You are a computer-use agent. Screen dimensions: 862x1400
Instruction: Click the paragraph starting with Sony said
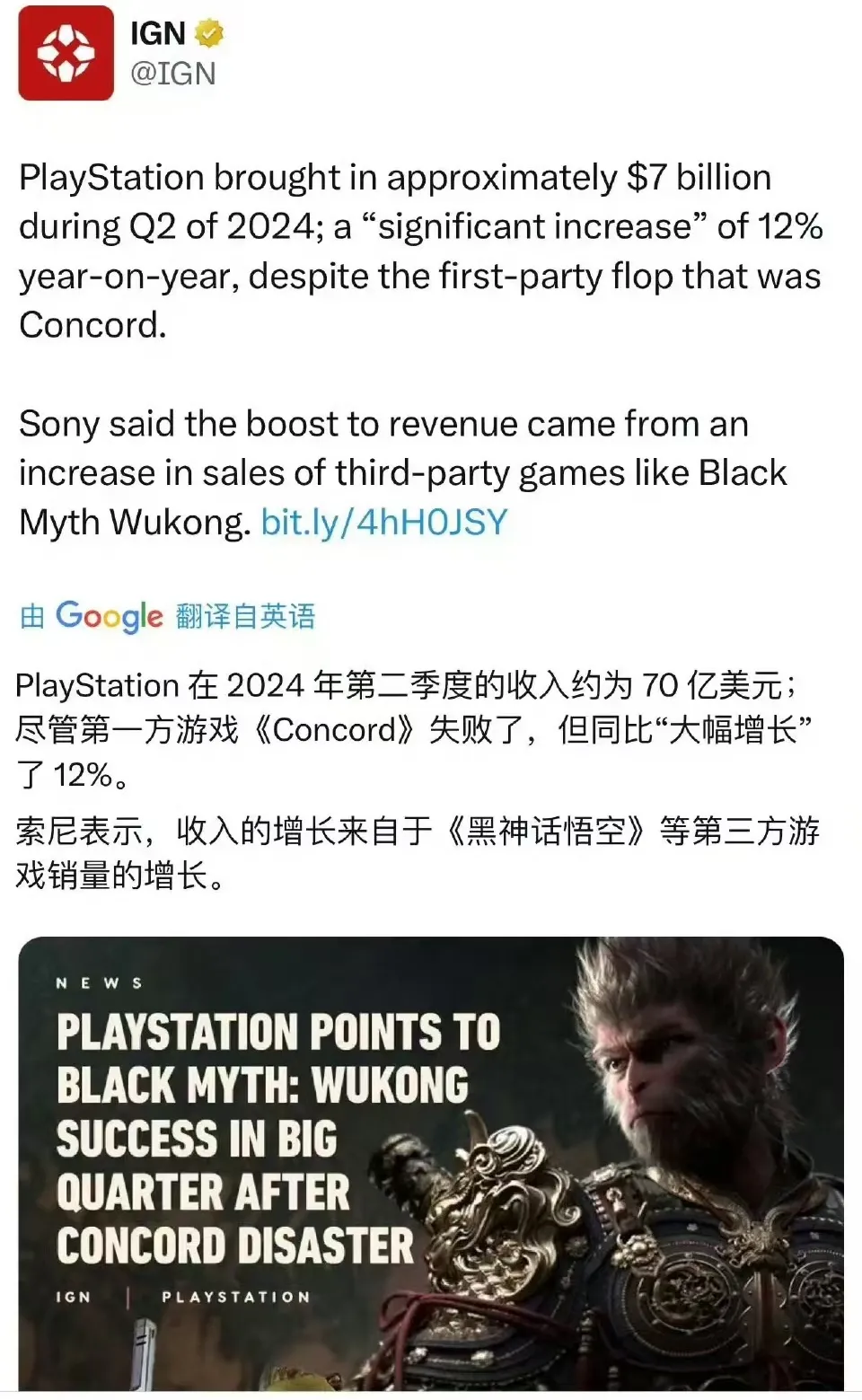pyautogui.click(x=403, y=473)
